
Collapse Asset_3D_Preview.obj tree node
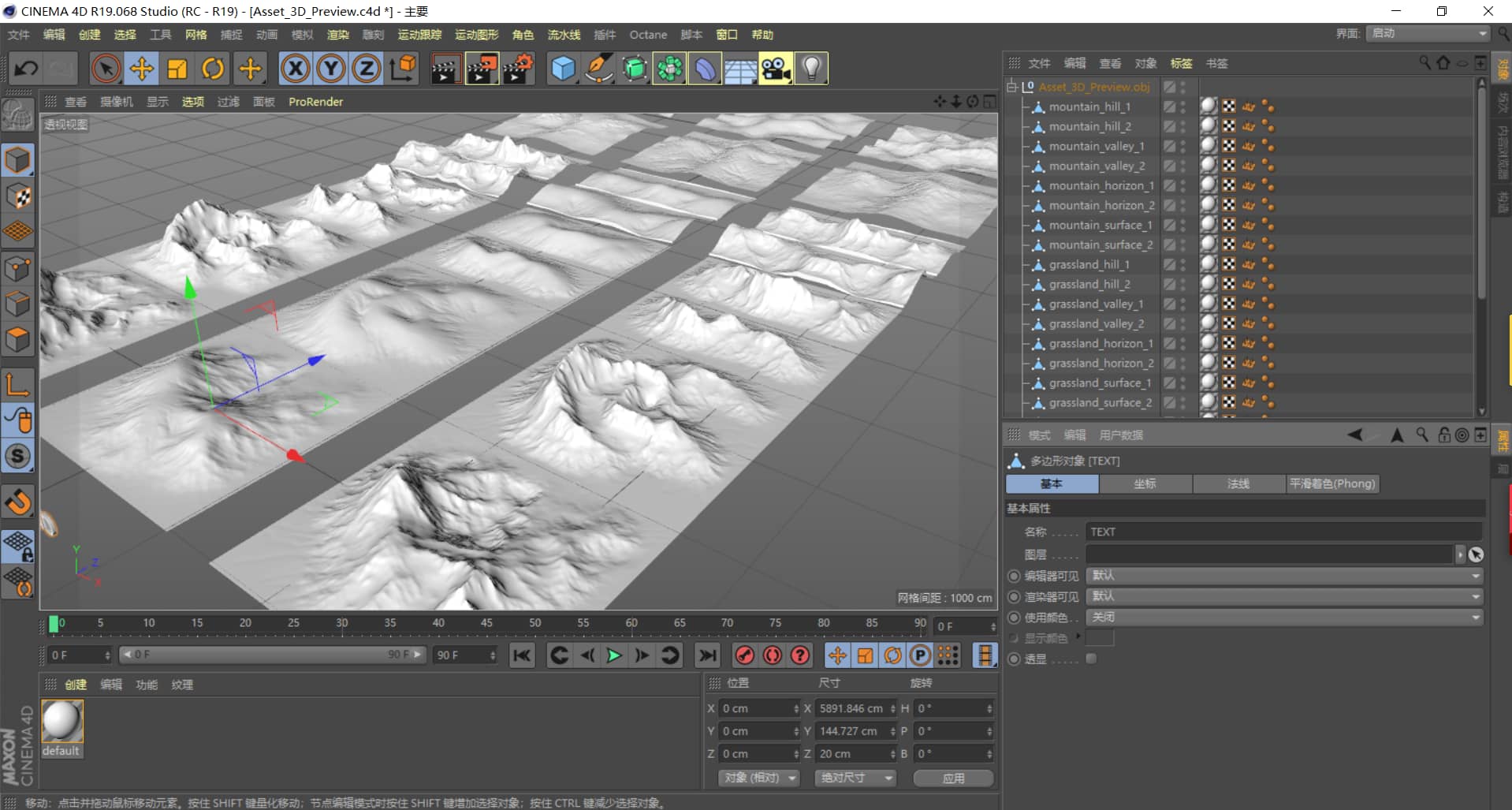pos(1011,87)
